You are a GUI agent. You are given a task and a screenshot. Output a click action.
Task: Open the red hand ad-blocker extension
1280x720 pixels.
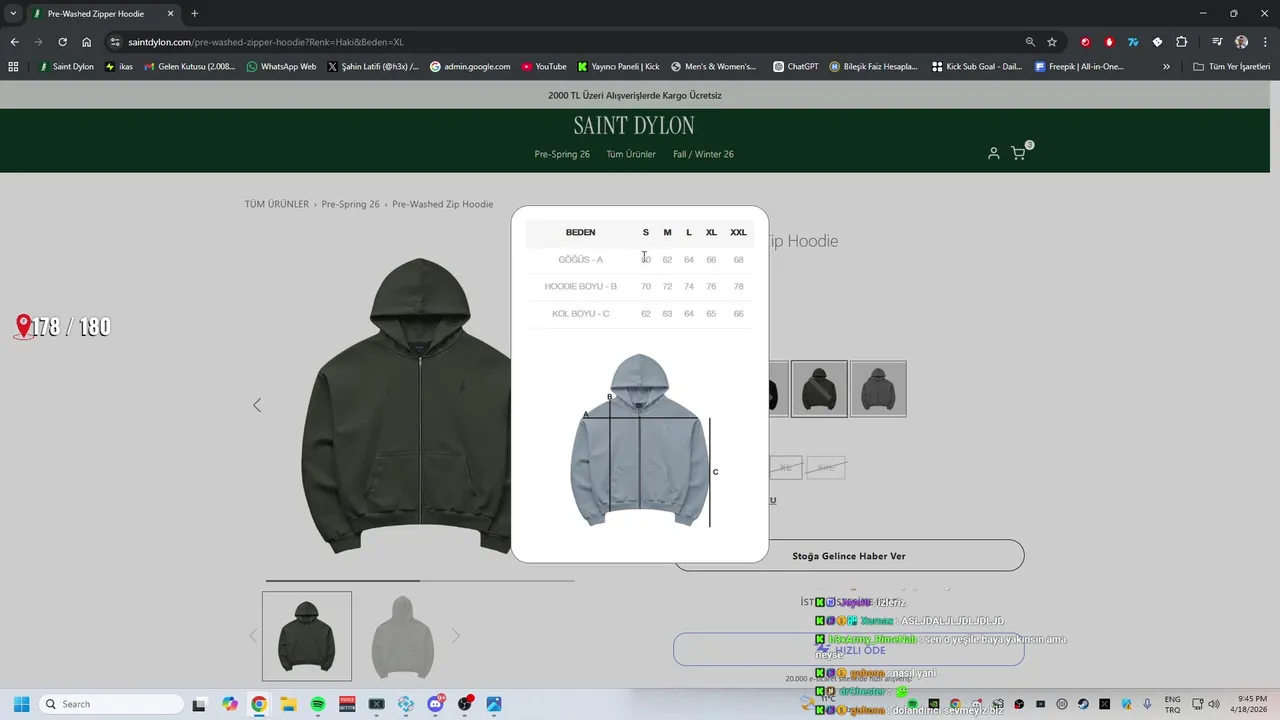click(1109, 42)
